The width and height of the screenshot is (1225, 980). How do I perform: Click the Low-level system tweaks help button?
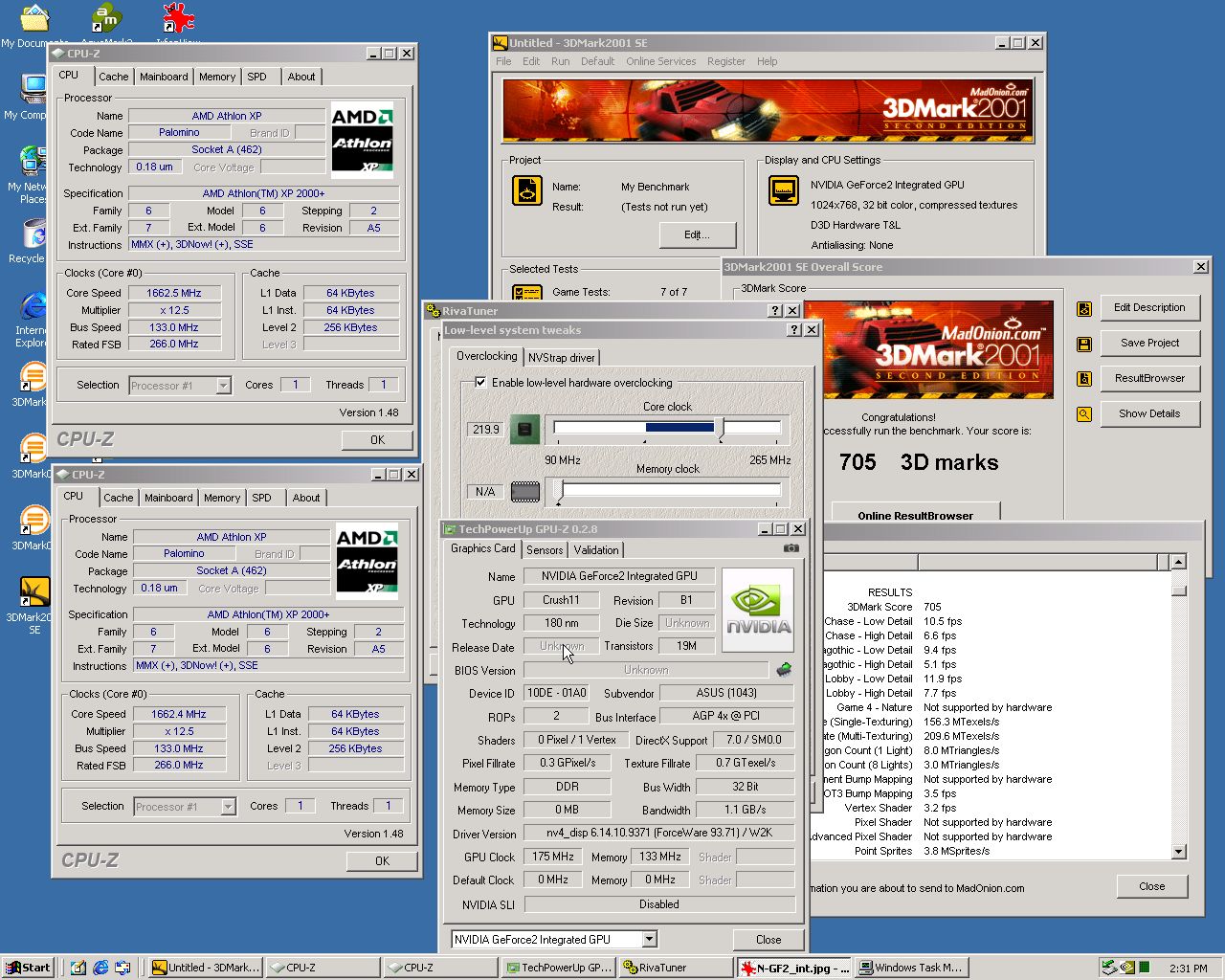point(794,329)
